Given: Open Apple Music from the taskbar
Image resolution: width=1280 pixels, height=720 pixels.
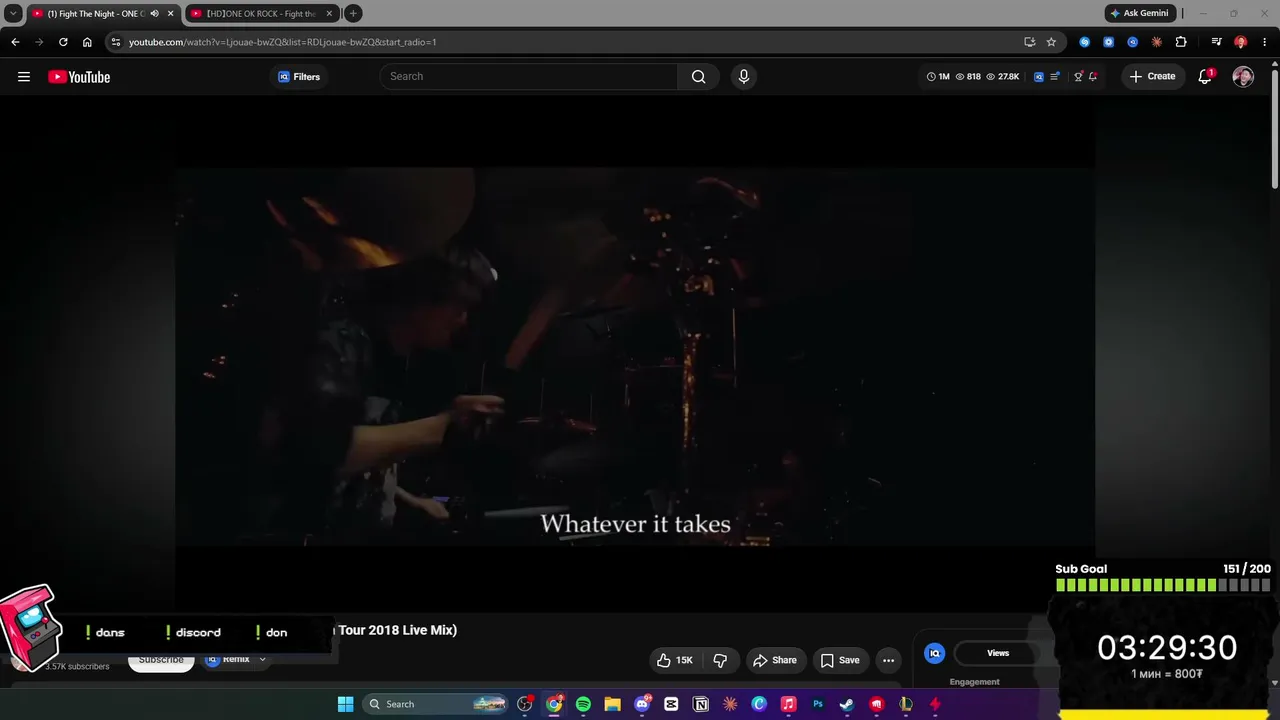Looking at the screenshot, I should tap(788, 704).
